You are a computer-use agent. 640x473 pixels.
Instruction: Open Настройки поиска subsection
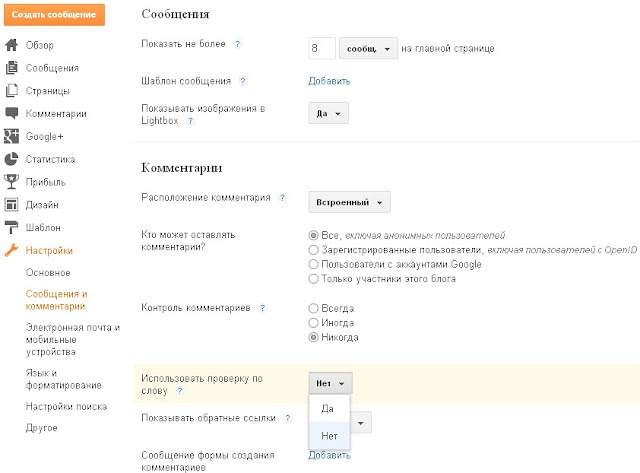point(67,406)
